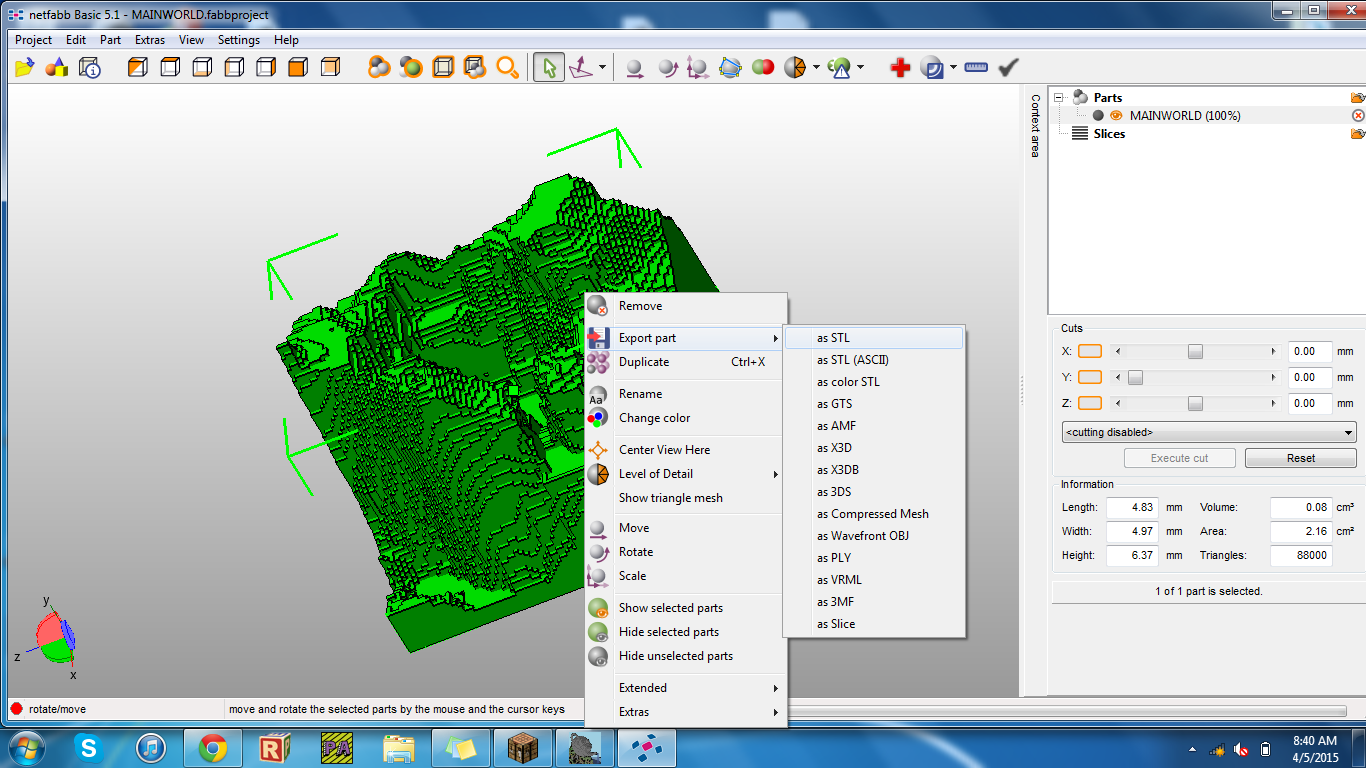Collapse the Parts tree node
Screen dimensions: 1366x768
pos(1059,97)
